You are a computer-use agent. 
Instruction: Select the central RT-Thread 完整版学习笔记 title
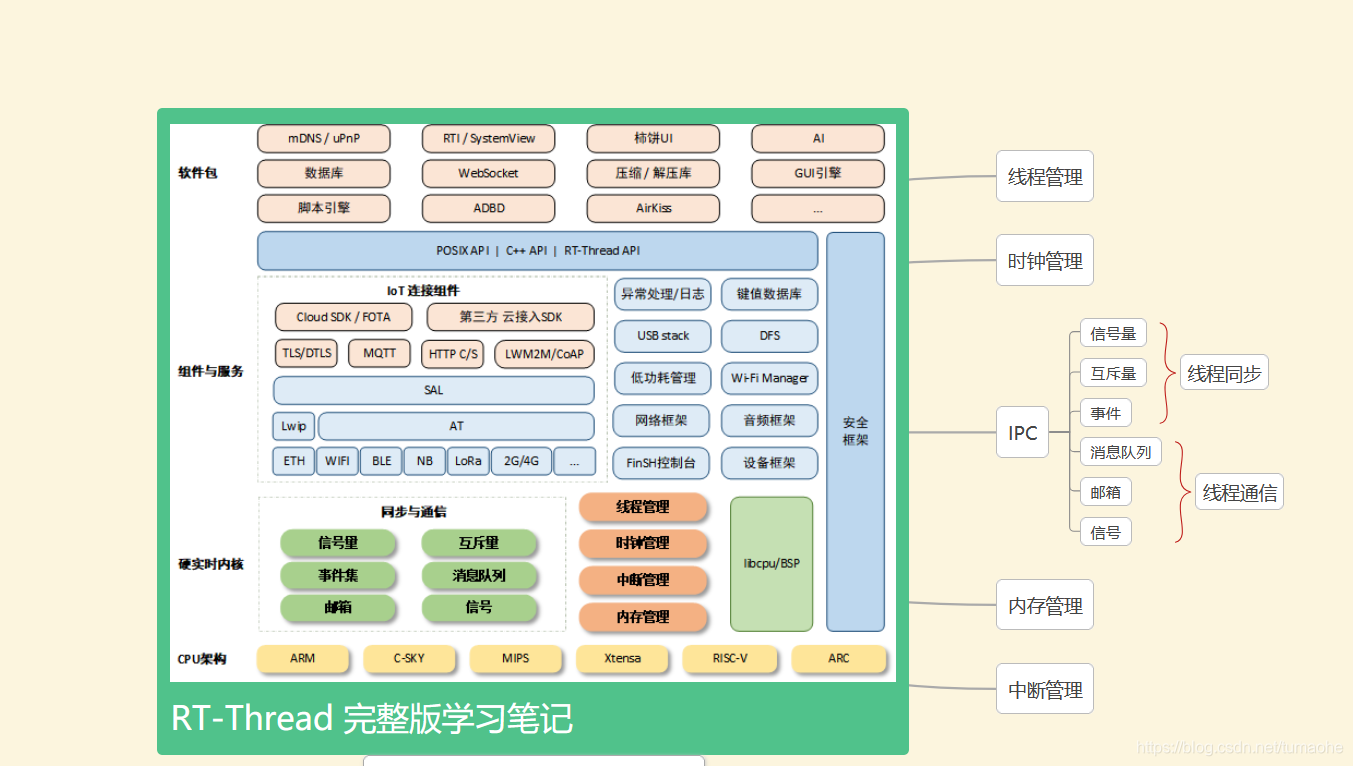[x=372, y=719]
